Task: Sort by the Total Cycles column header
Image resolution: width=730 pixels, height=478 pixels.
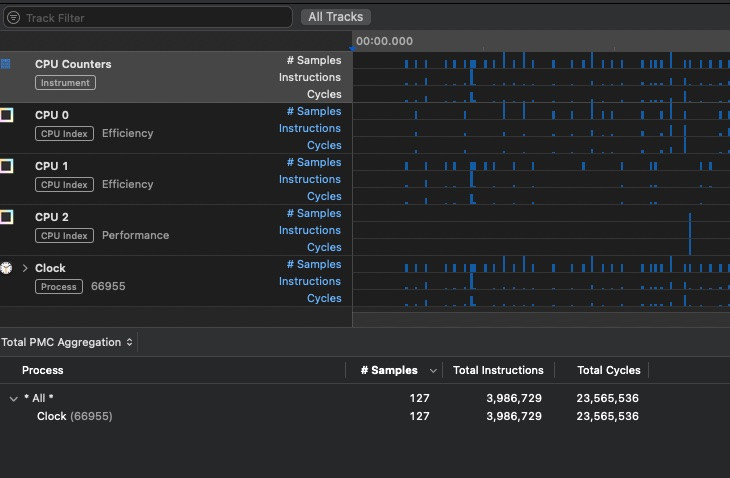Action: pyautogui.click(x=608, y=370)
